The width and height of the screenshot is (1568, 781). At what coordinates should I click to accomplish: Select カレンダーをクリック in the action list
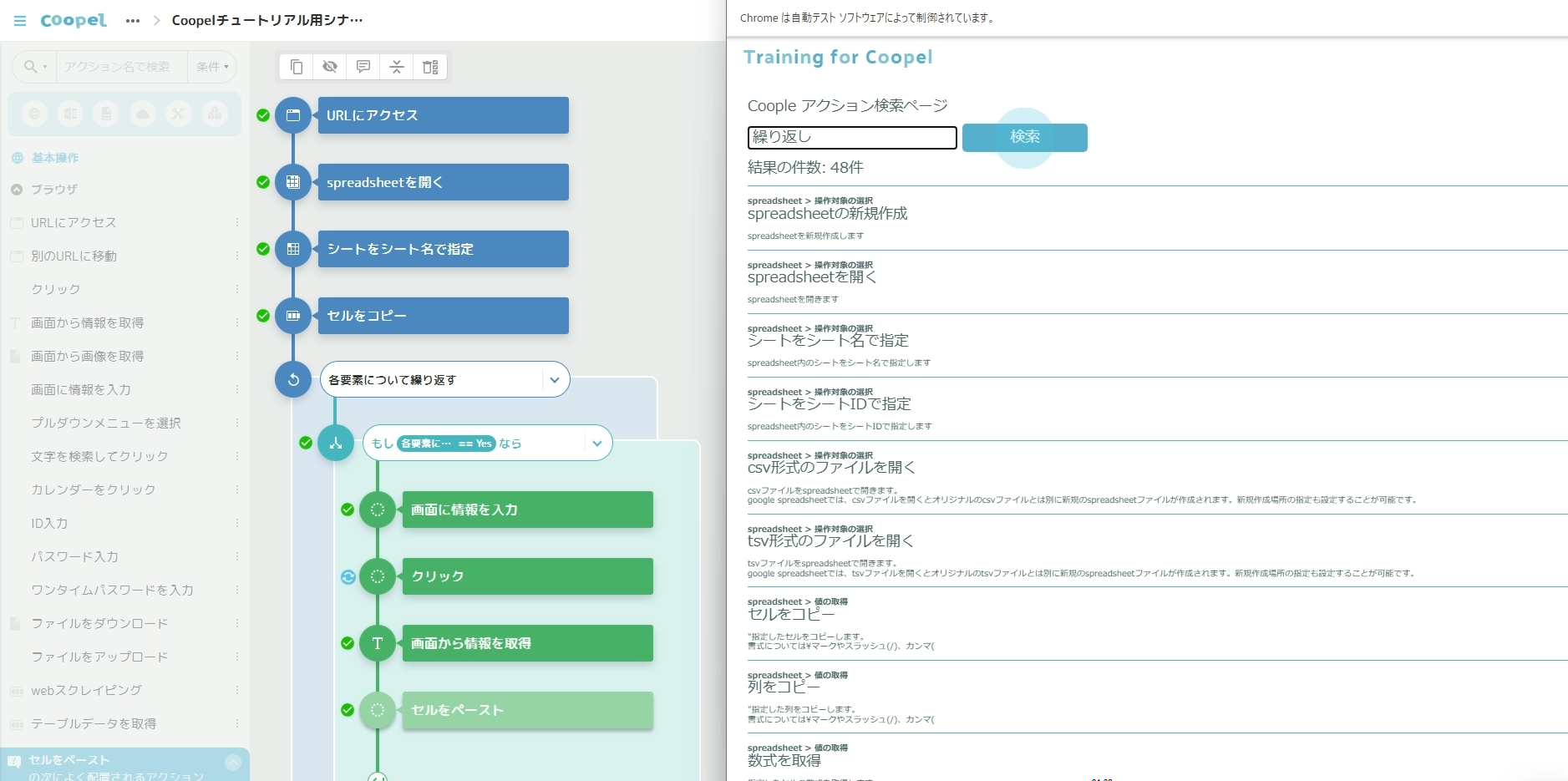pyautogui.click(x=93, y=490)
